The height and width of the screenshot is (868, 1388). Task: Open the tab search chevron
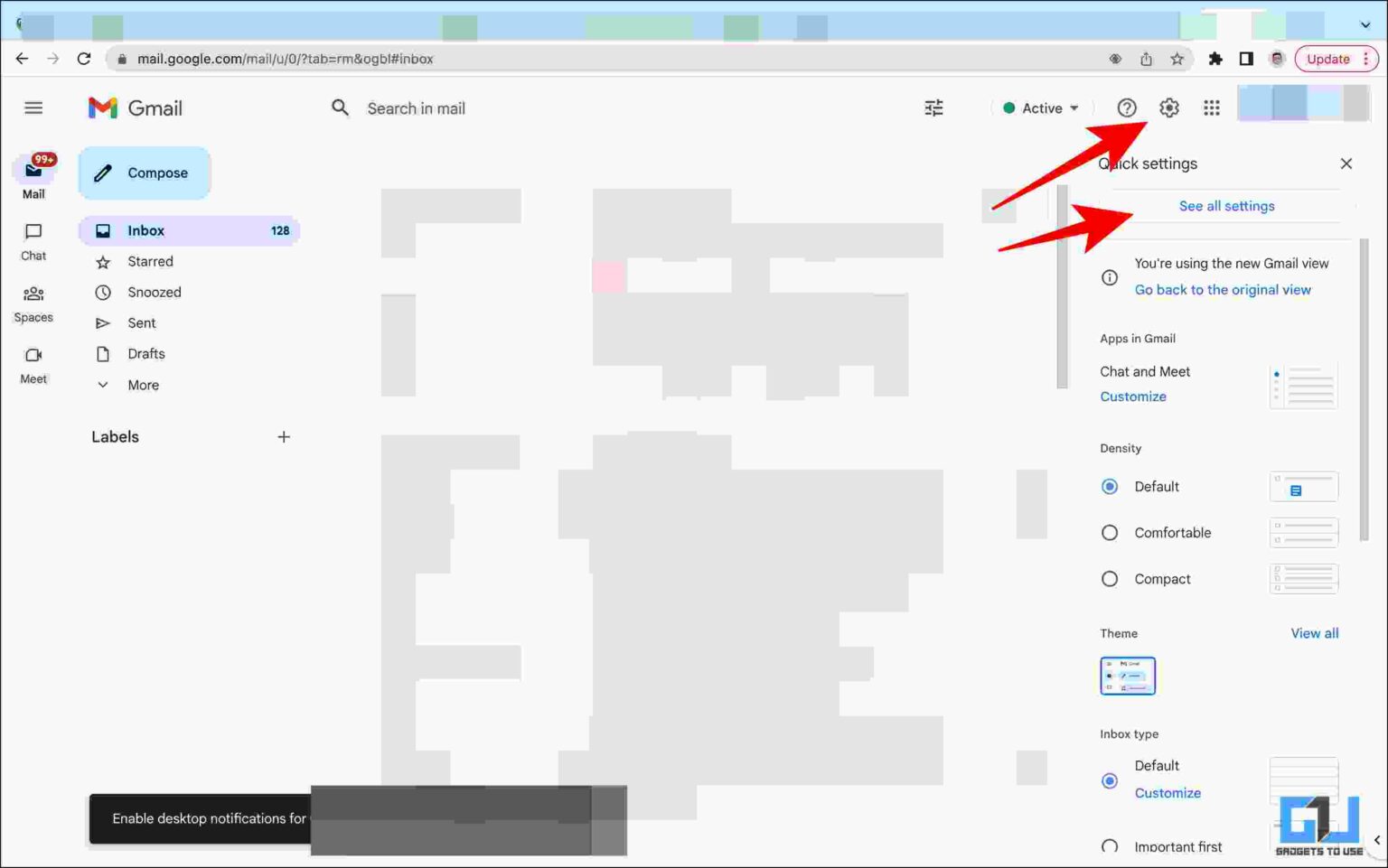[x=1365, y=24]
